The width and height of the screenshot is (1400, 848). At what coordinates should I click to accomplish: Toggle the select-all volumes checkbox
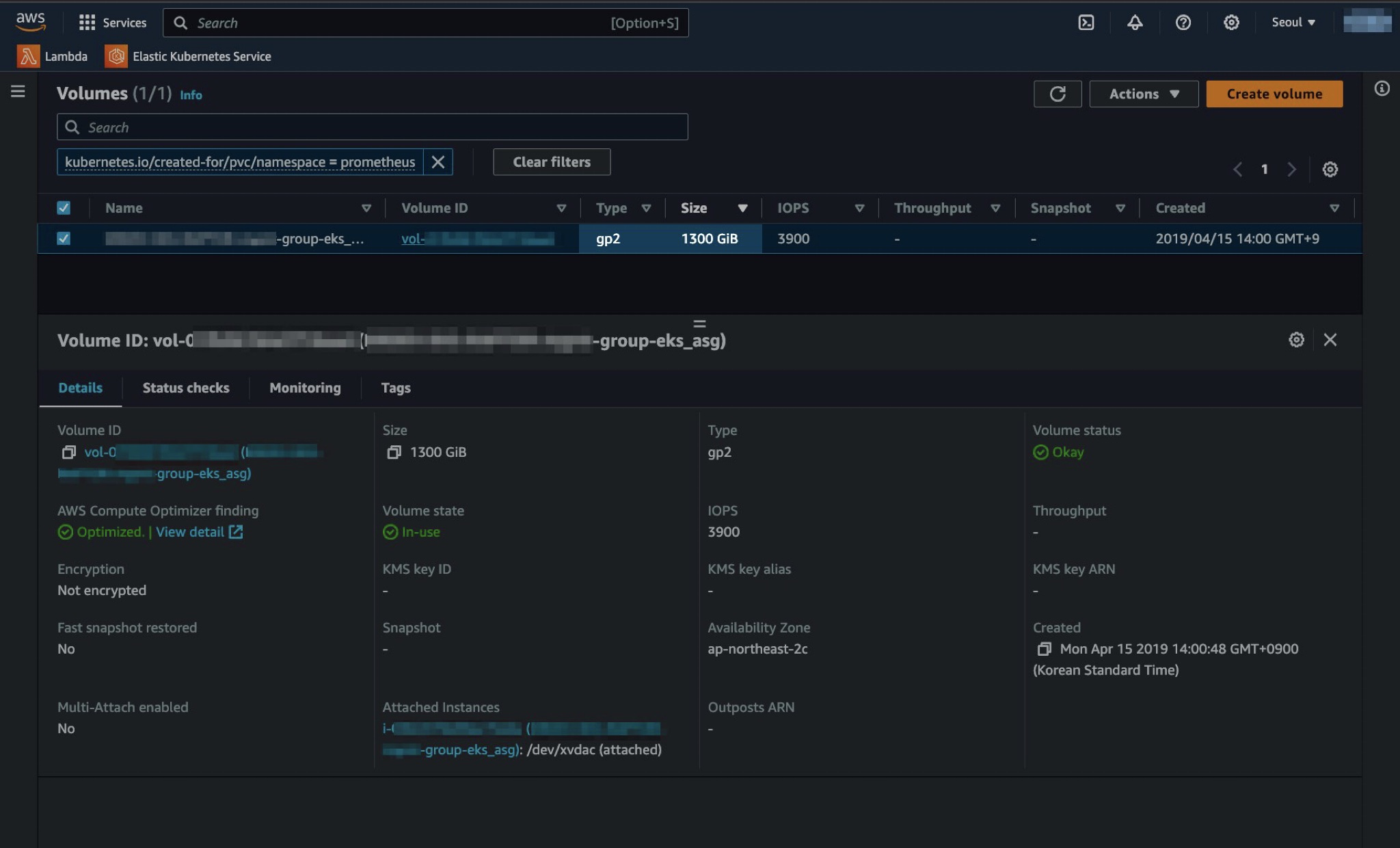click(x=64, y=208)
